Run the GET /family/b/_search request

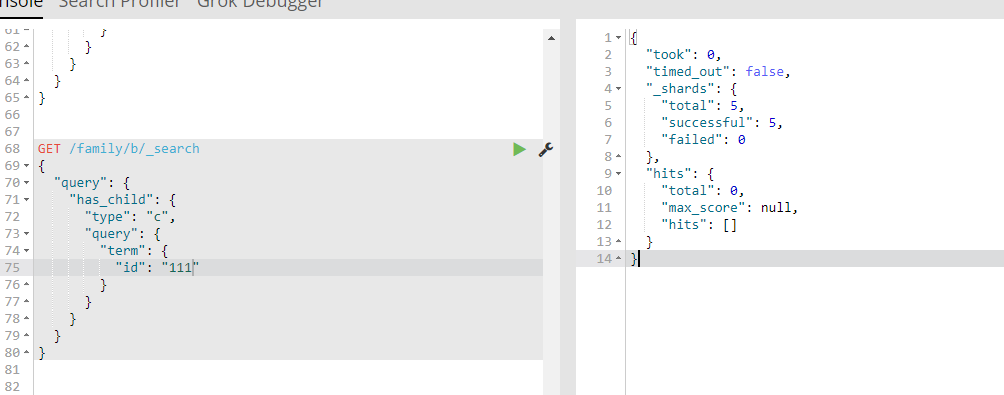pos(519,149)
